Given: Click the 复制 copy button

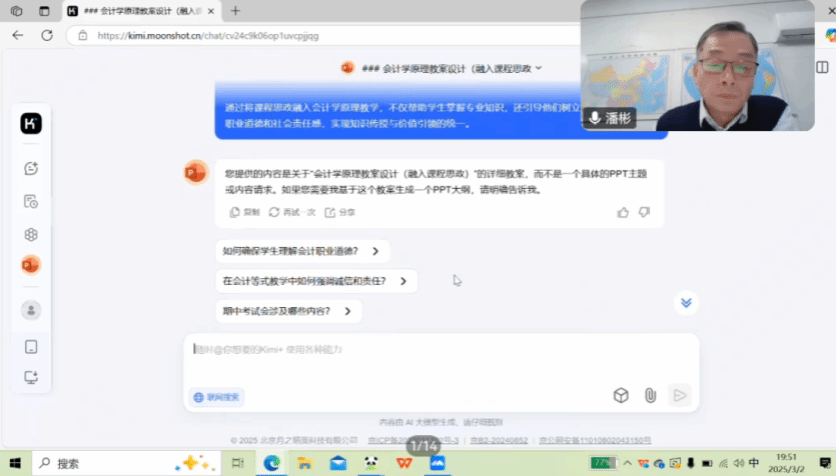Looking at the screenshot, I should 245,212.
